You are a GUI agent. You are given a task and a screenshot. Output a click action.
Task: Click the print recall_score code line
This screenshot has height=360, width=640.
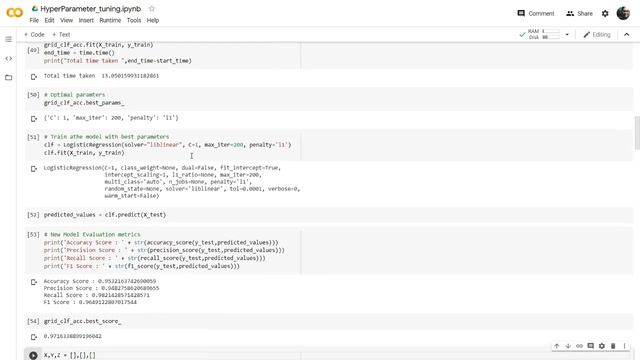(154, 258)
